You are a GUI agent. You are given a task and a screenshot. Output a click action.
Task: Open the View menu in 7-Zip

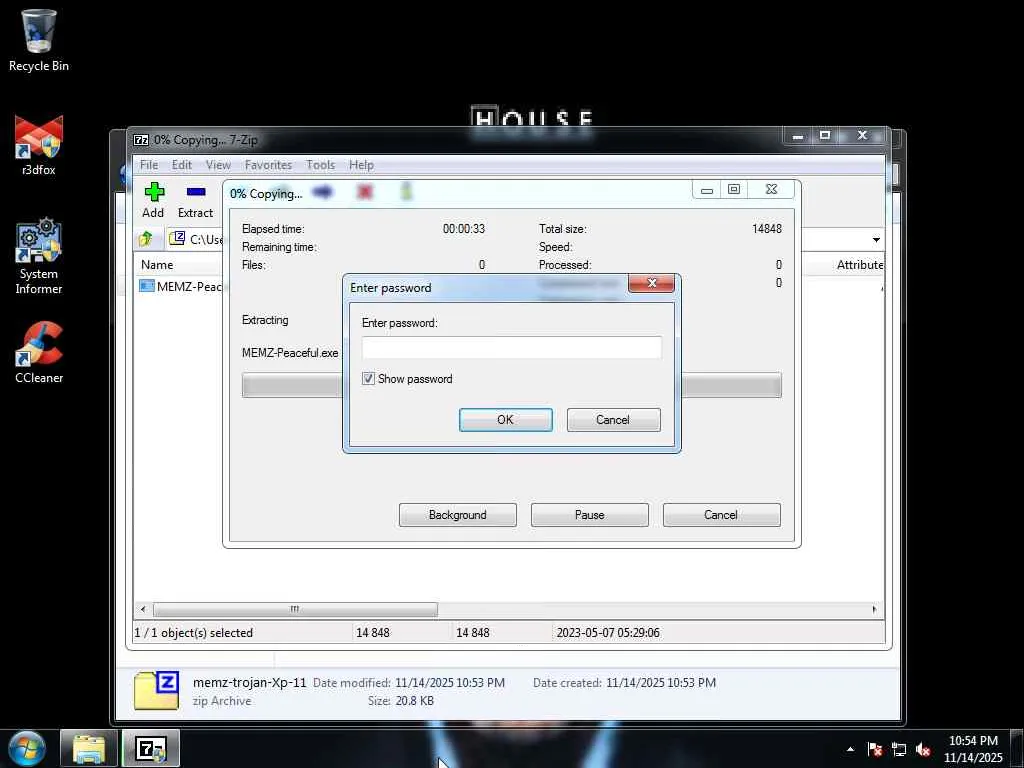point(218,165)
